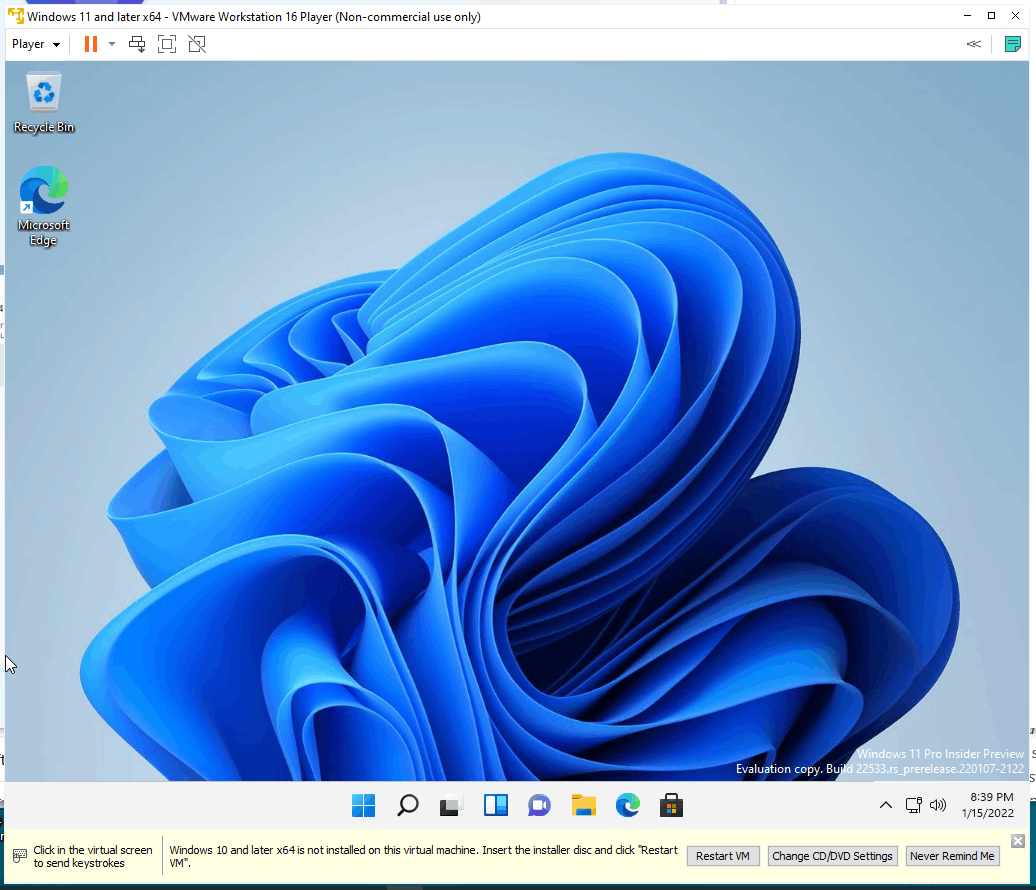The image size is (1036, 890).
Task: Toggle Unity mode icon
Action: point(197,44)
